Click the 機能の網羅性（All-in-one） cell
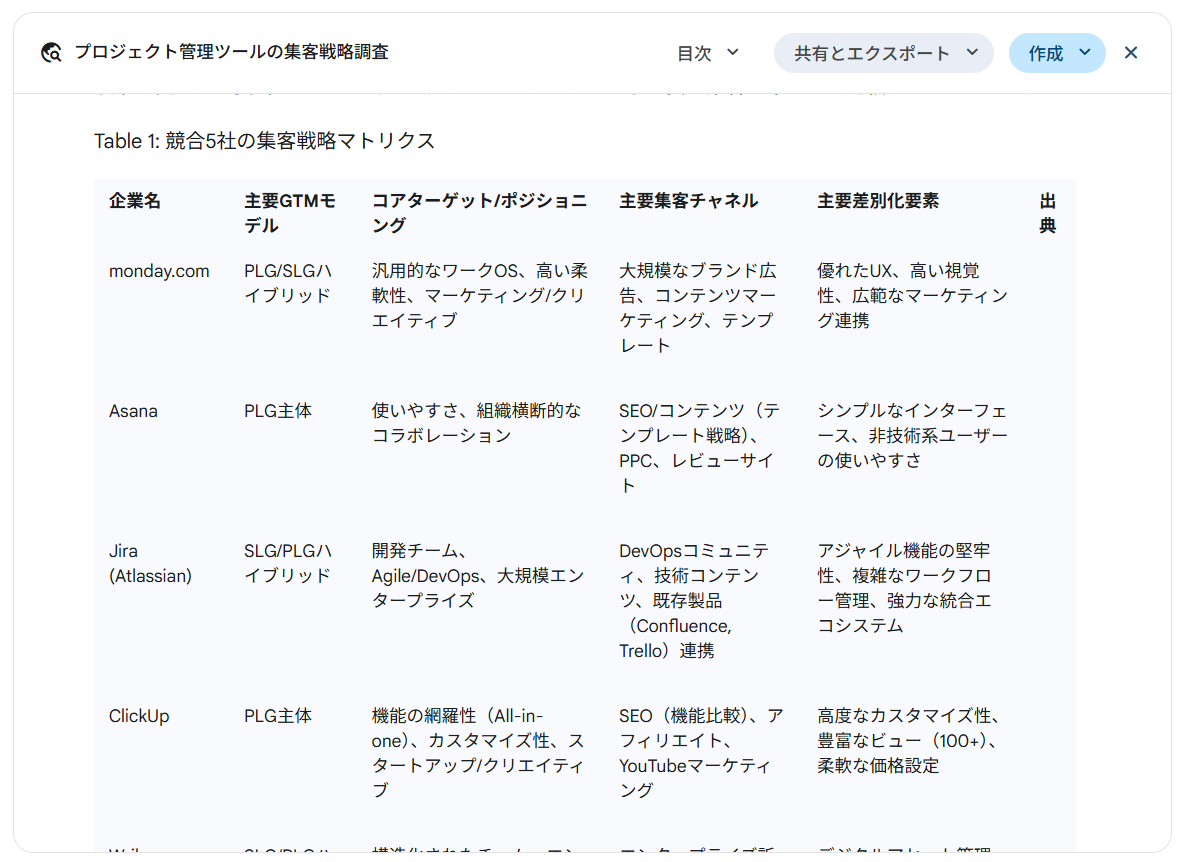Screen dimensions: 1183x862 pyautogui.click(x=478, y=753)
